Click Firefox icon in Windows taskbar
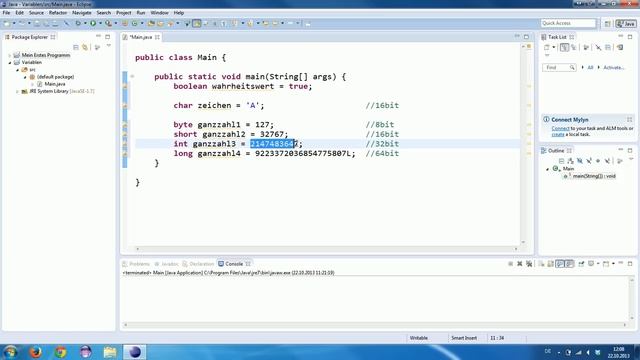The image size is (640, 360). click(x=36, y=351)
